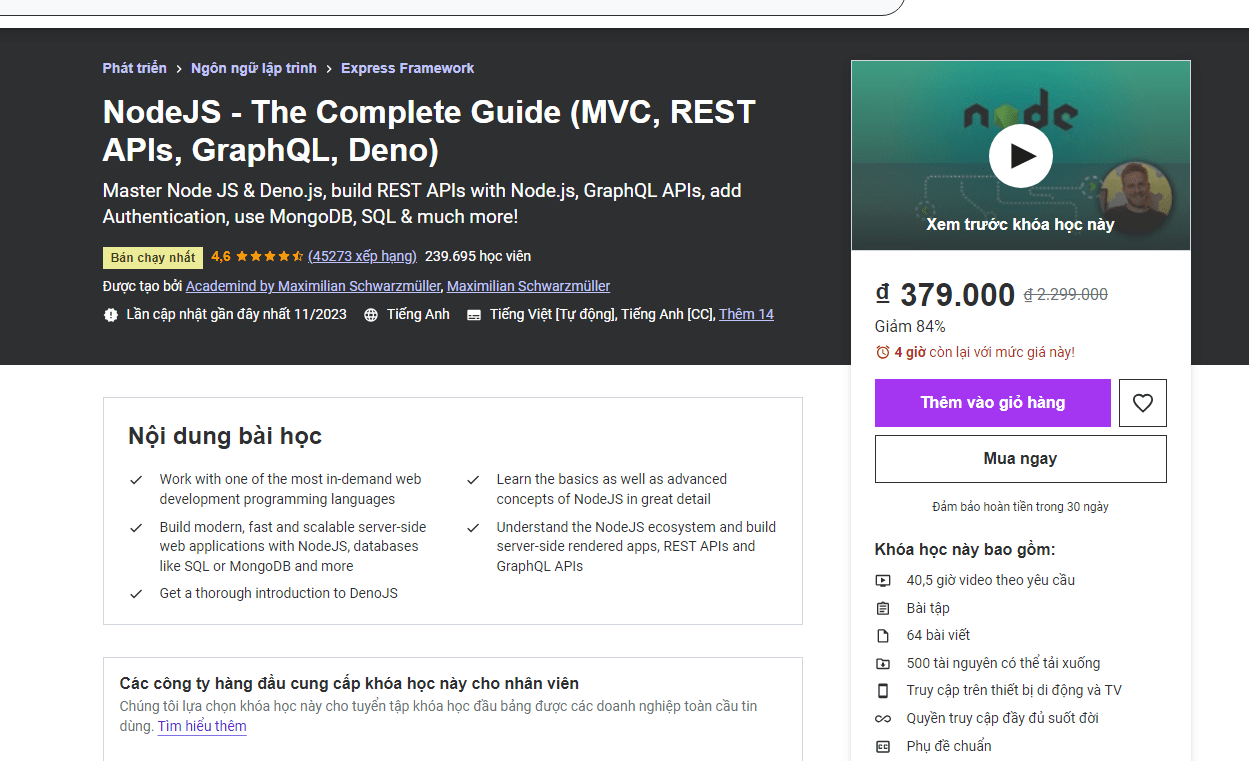Go to 'Ngôn ngữ lập trình' breadcrumb
1249x761 pixels.
[253, 68]
